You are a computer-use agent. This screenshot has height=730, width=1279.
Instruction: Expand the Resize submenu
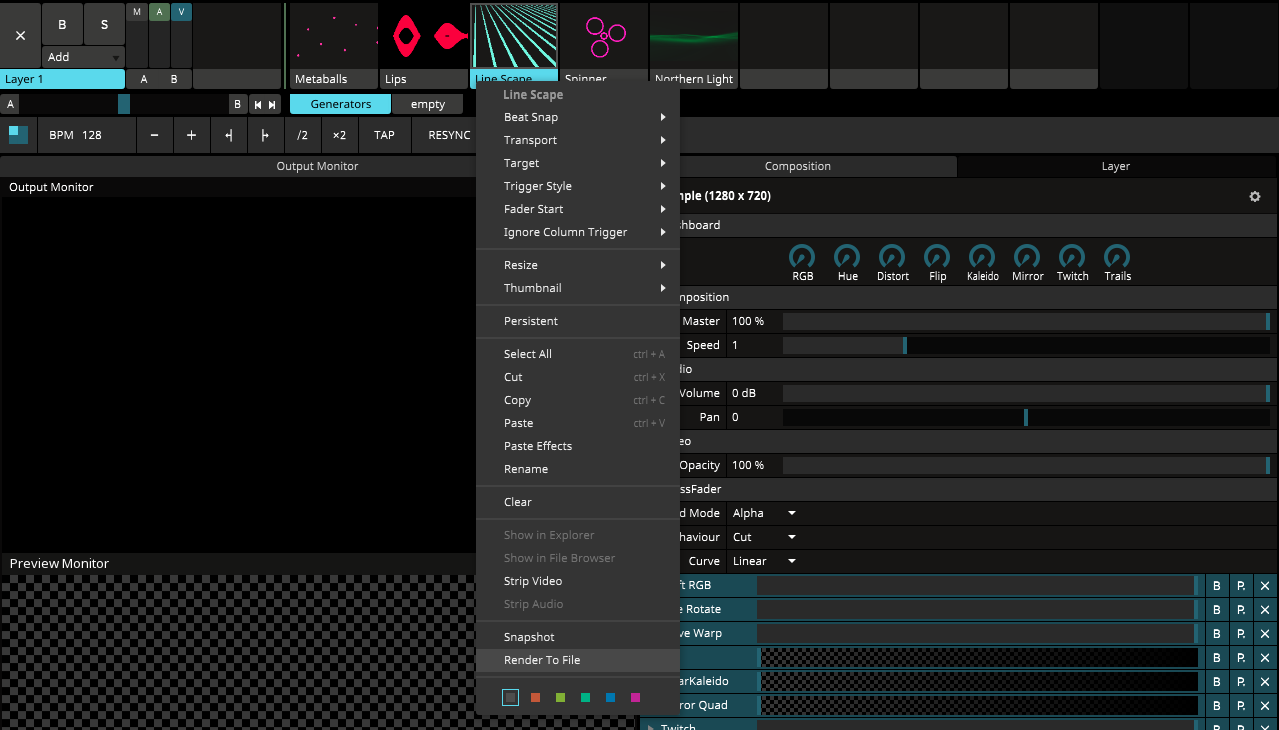(578, 265)
